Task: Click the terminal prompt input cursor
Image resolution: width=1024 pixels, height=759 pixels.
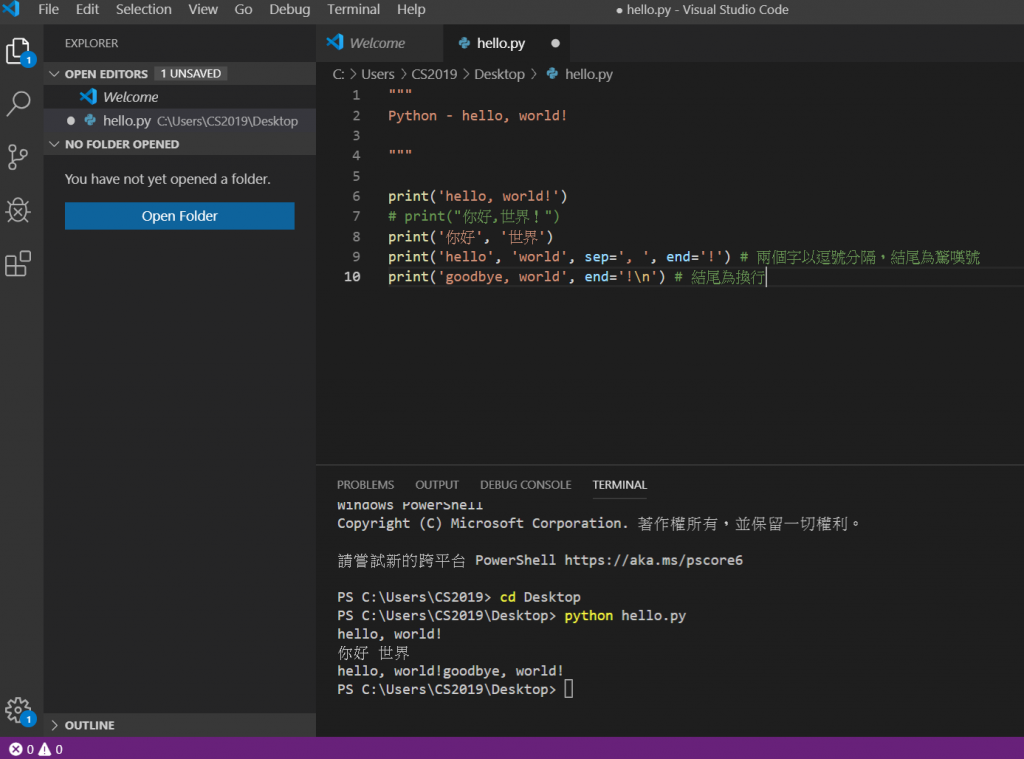Action: [x=568, y=689]
